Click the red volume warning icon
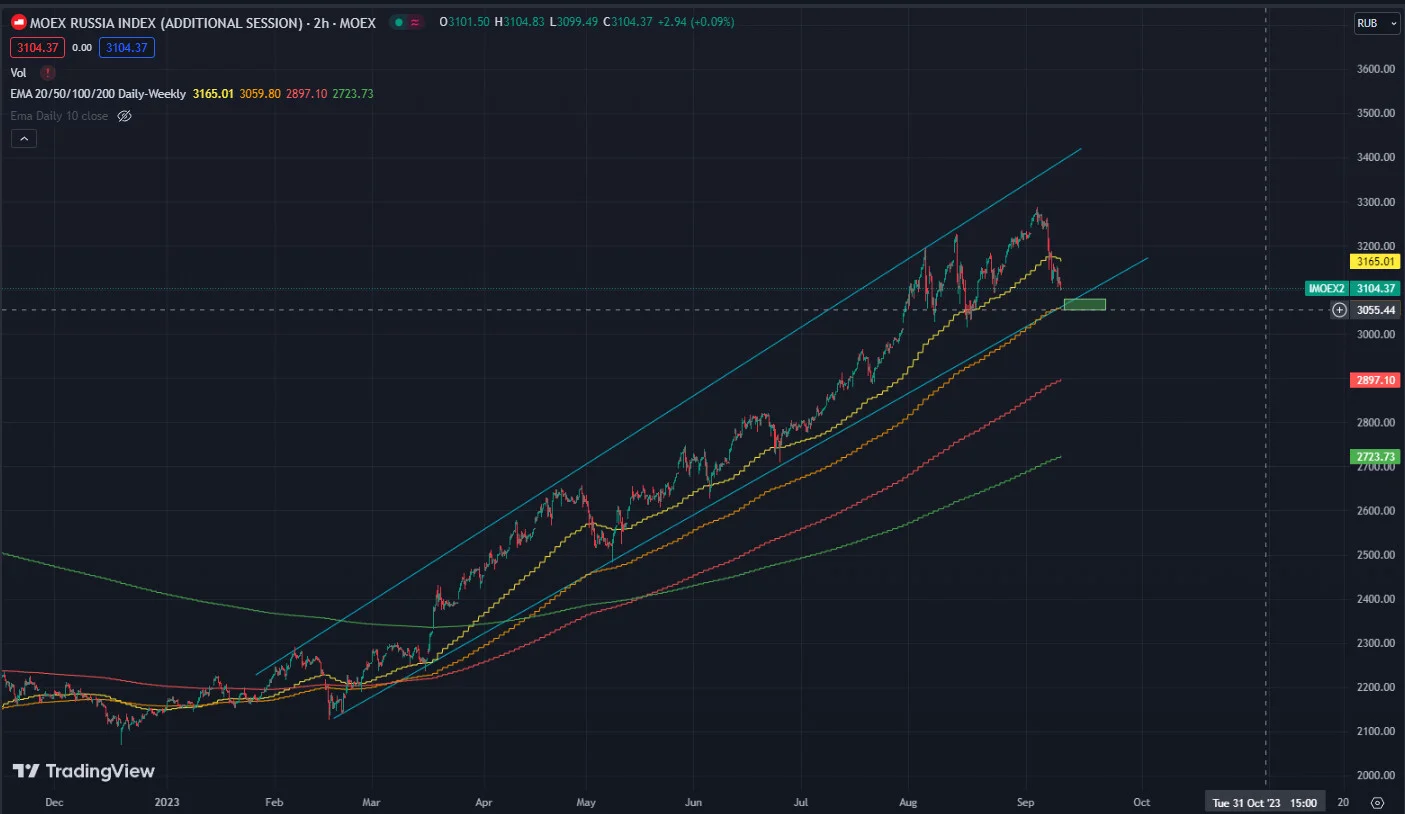1405x814 pixels. (x=47, y=72)
